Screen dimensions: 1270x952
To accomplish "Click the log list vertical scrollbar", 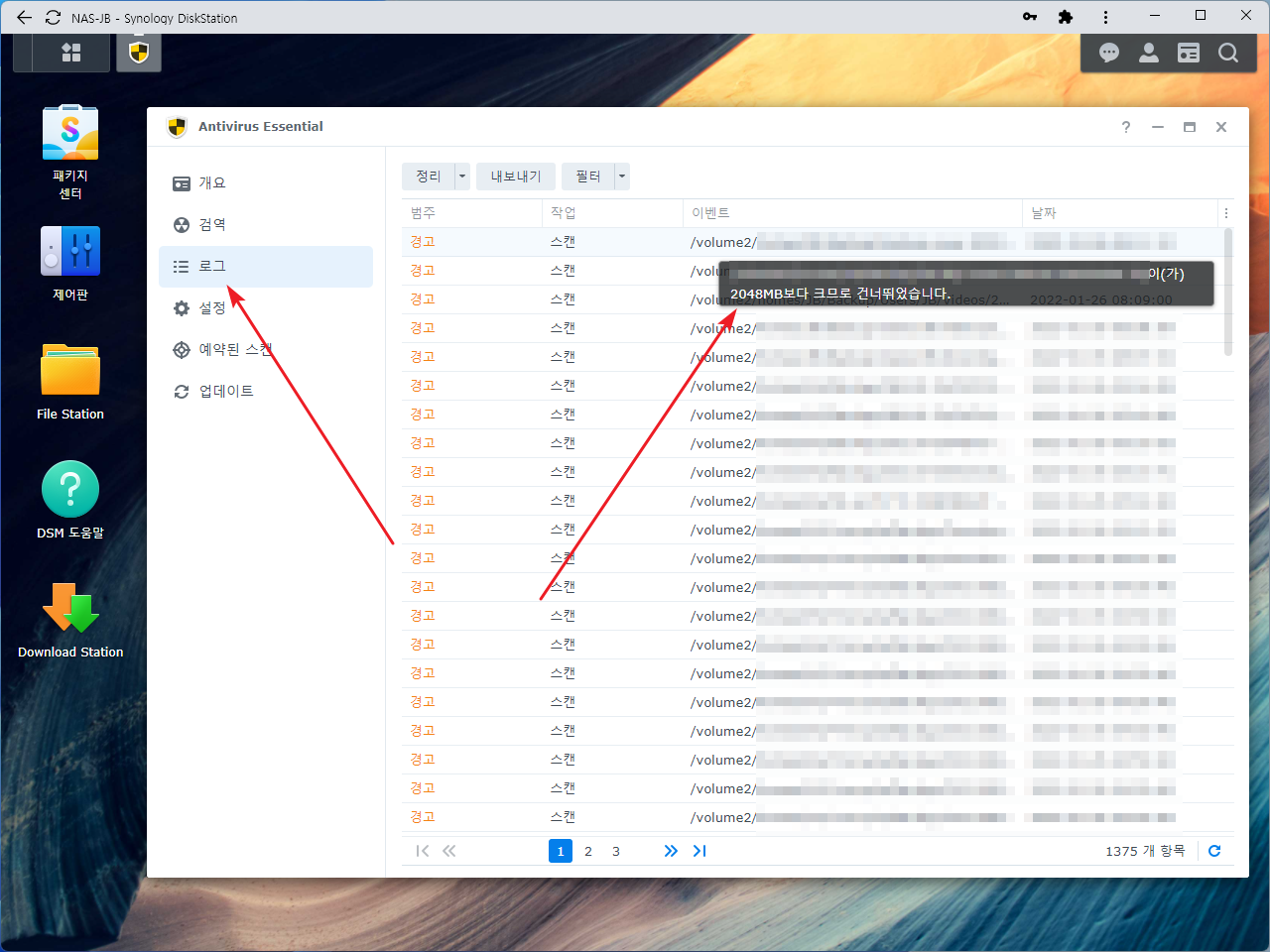I will click(x=1228, y=292).
